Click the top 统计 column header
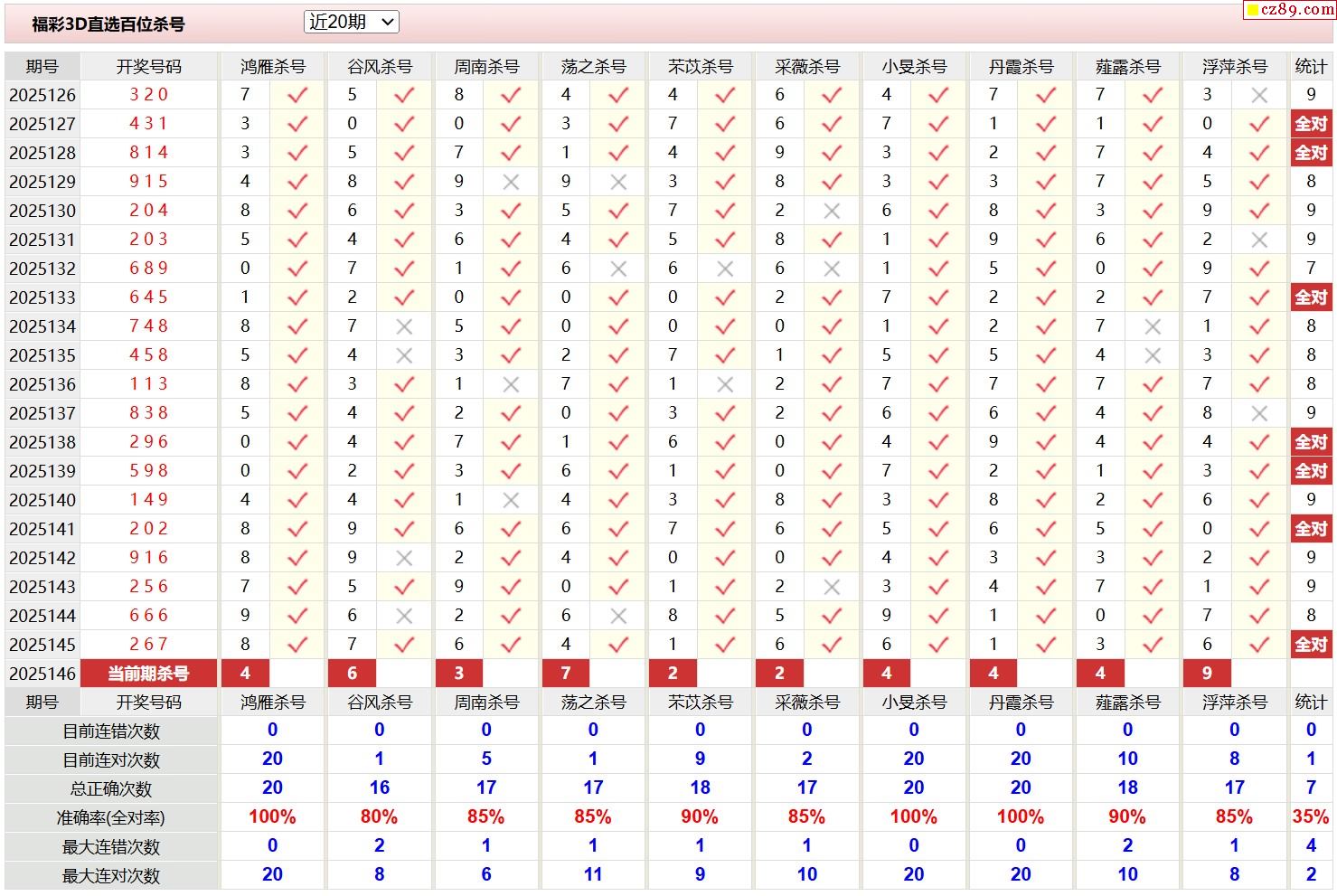The image size is (1337, 896). click(1311, 67)
